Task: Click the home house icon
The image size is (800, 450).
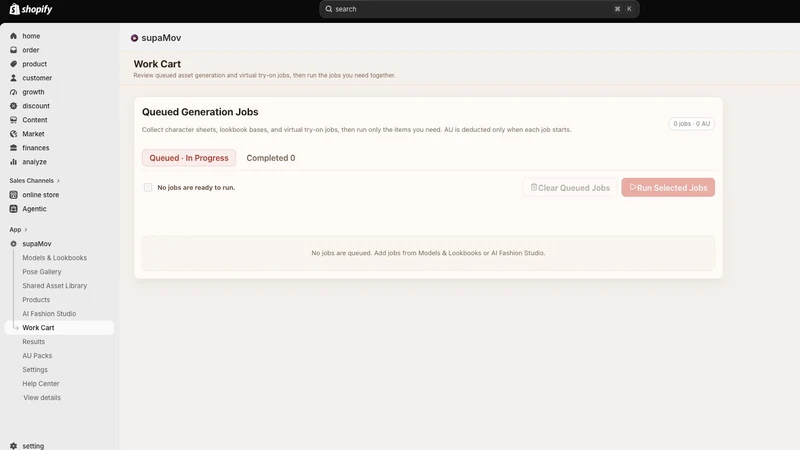Action: pos(13,36)
